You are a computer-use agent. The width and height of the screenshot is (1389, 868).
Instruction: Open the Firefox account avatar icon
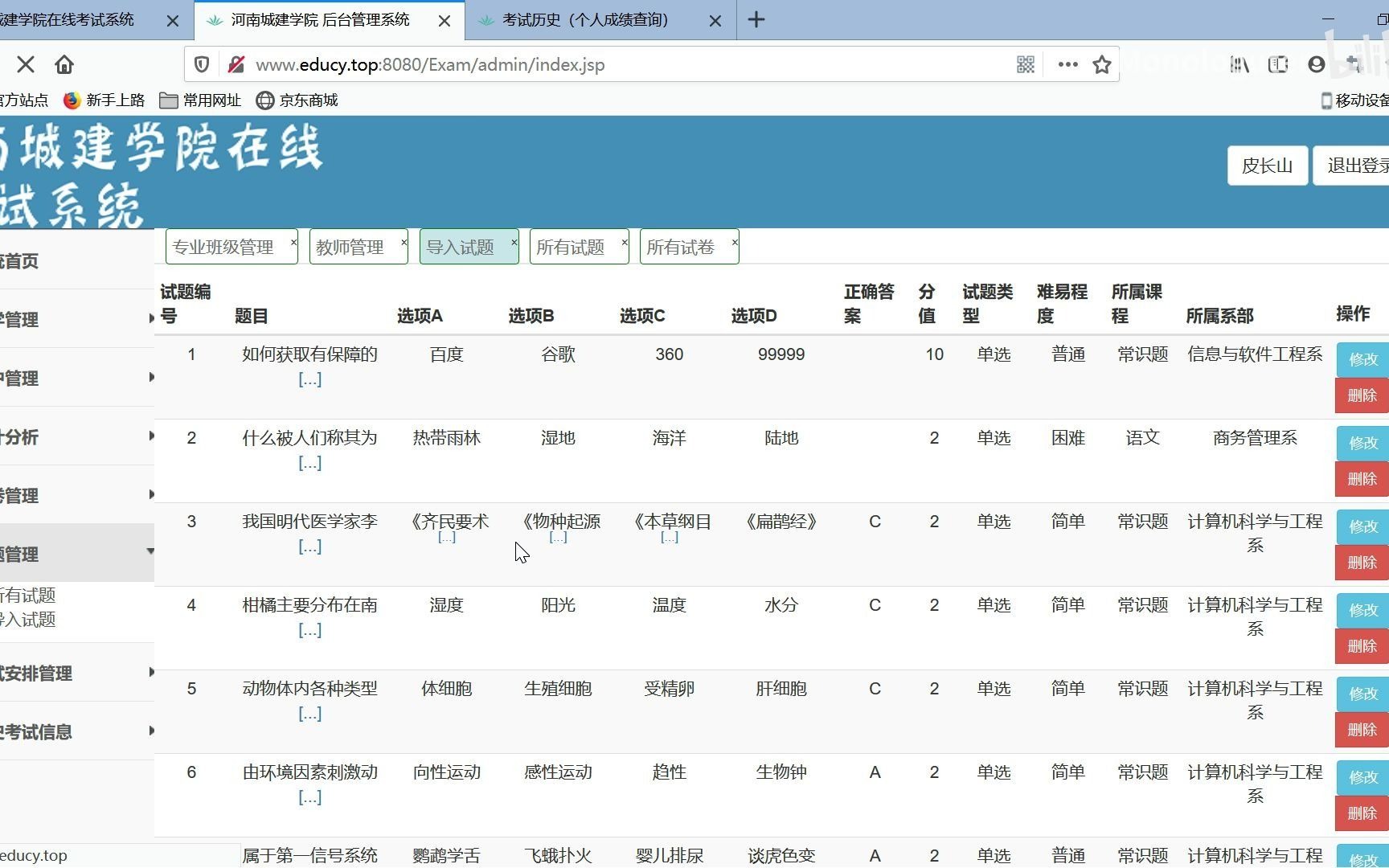(1317, 64)
